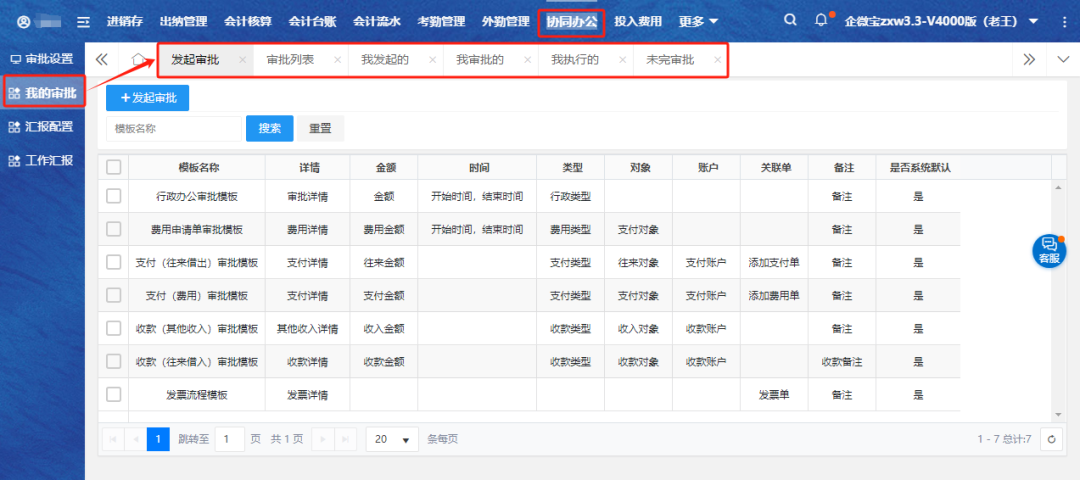Open the notification bell

coord(822,20)
